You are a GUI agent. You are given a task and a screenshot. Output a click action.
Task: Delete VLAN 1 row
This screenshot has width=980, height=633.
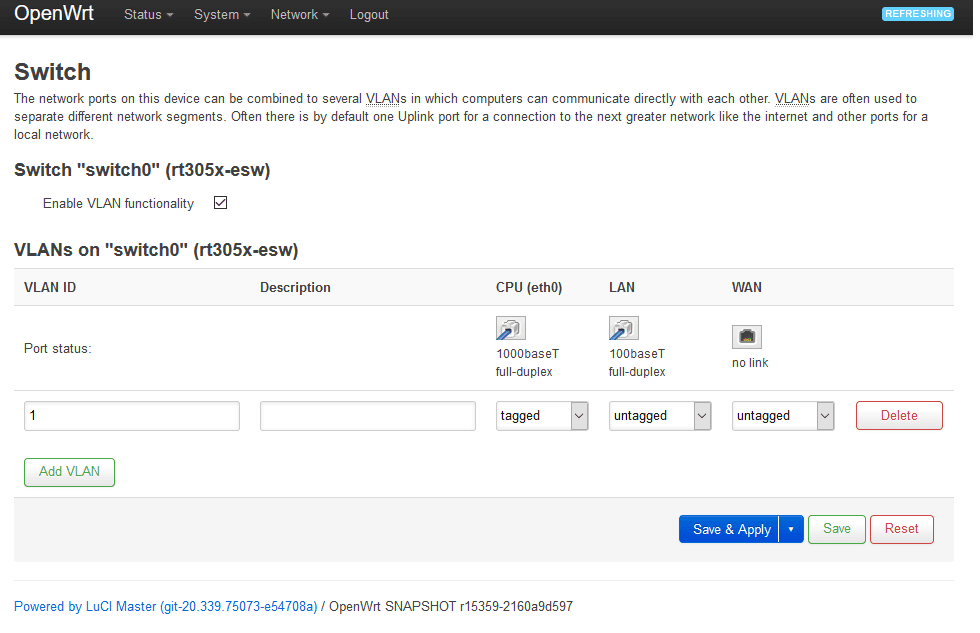pos(899,416)
